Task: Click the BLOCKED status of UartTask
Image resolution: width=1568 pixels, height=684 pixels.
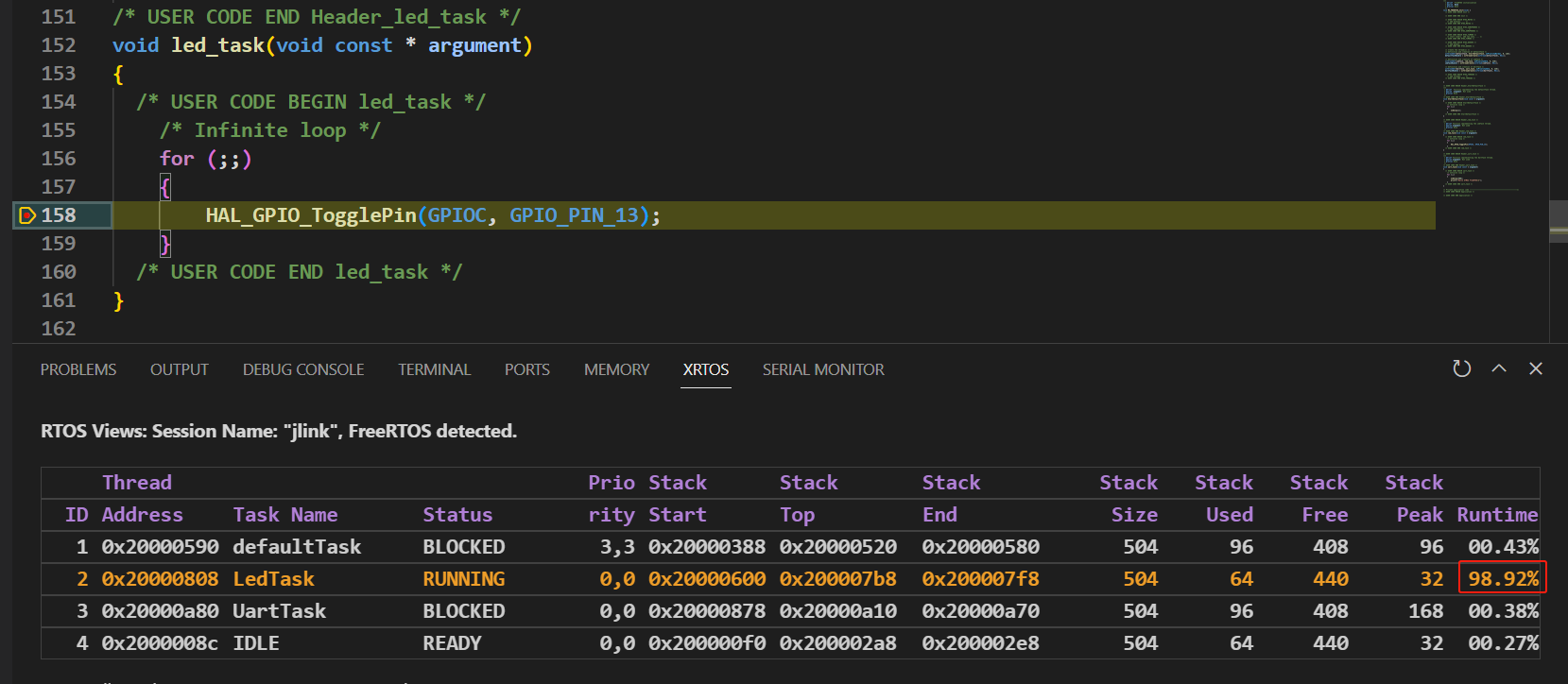Action: coord(464,611)
